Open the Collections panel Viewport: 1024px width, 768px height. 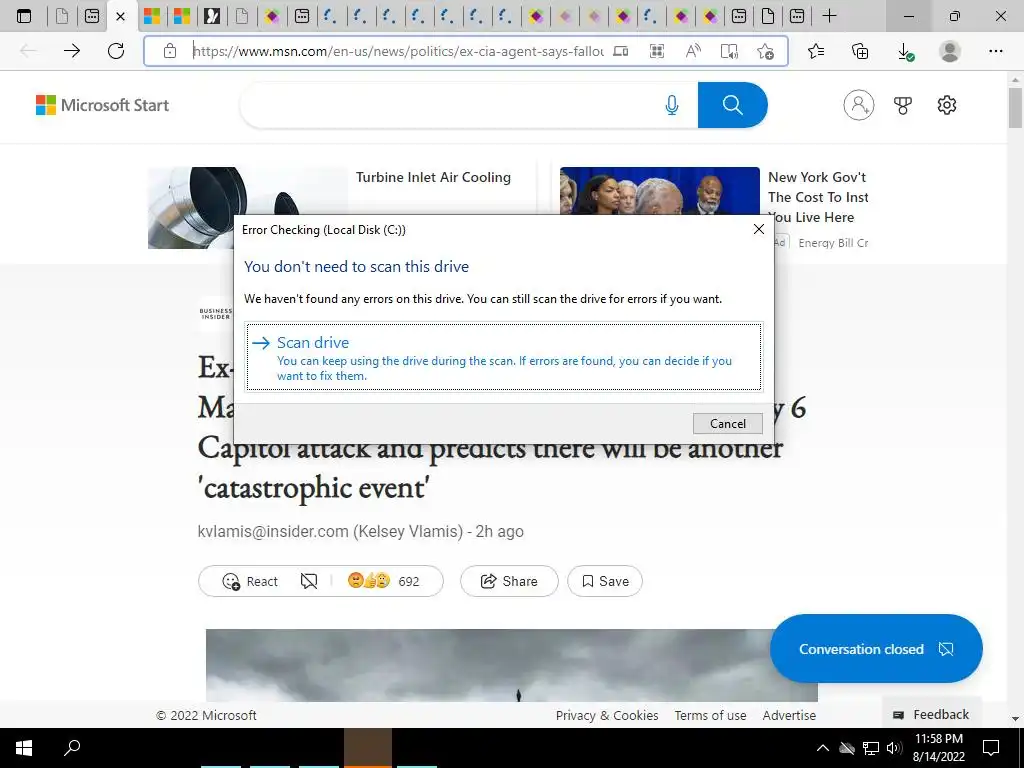point(861,51)
